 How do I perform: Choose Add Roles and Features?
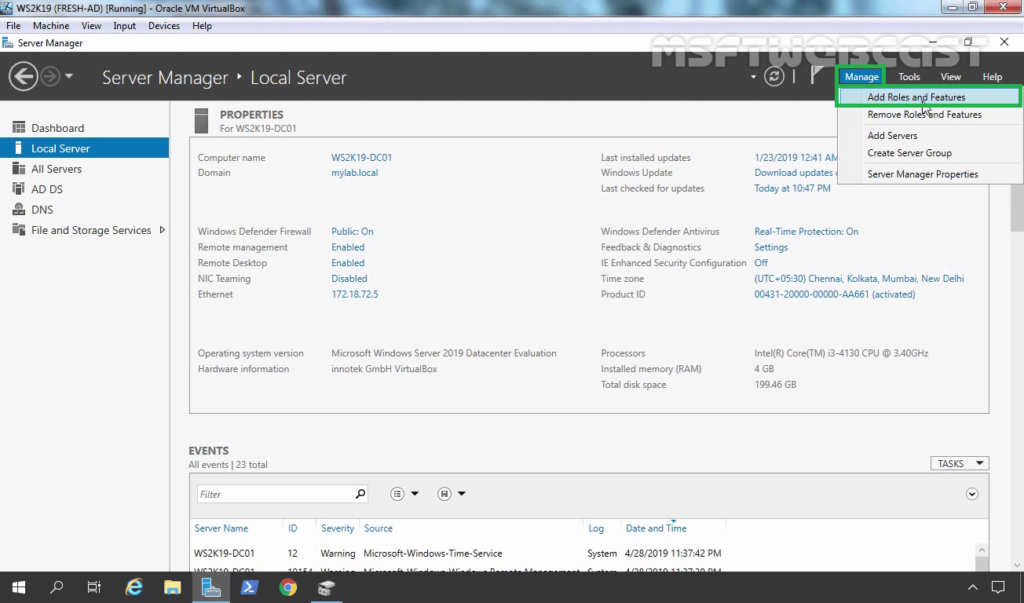916,97
